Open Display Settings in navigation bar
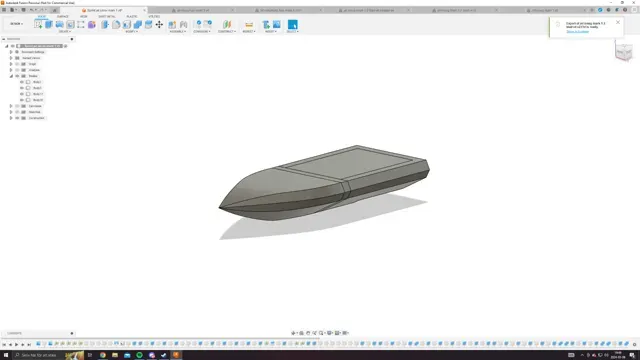Viewport: 640px width, 360px height. point(330,333)
